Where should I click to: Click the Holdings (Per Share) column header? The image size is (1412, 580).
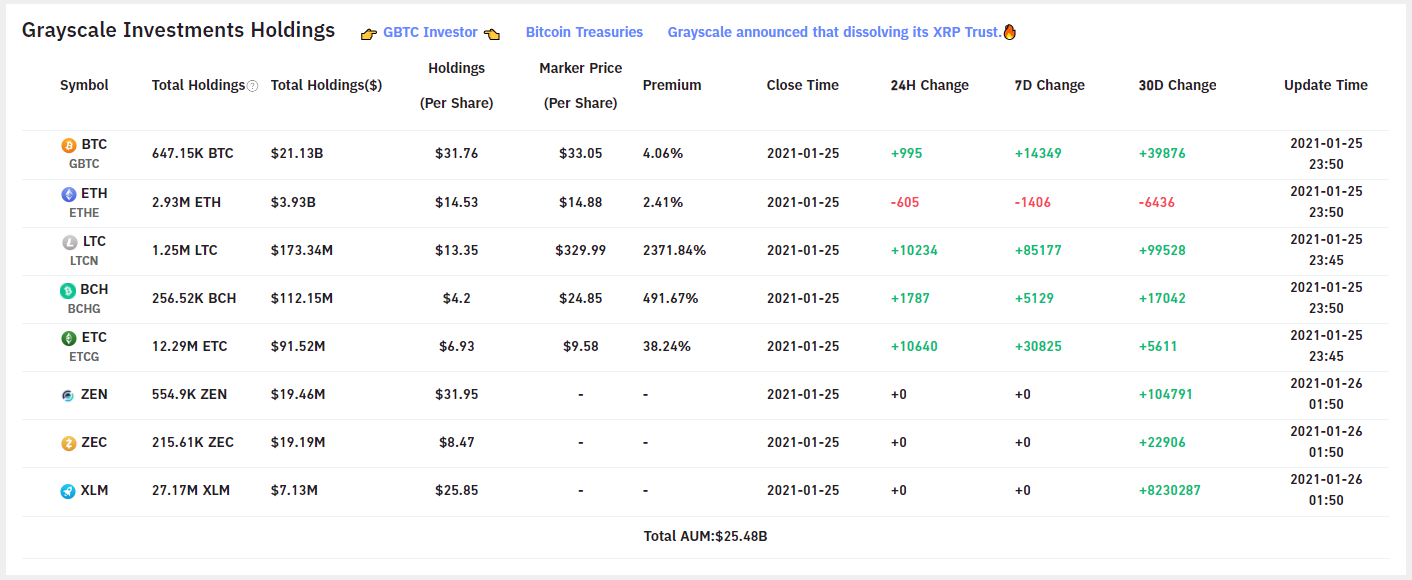(x=457, y=85)
